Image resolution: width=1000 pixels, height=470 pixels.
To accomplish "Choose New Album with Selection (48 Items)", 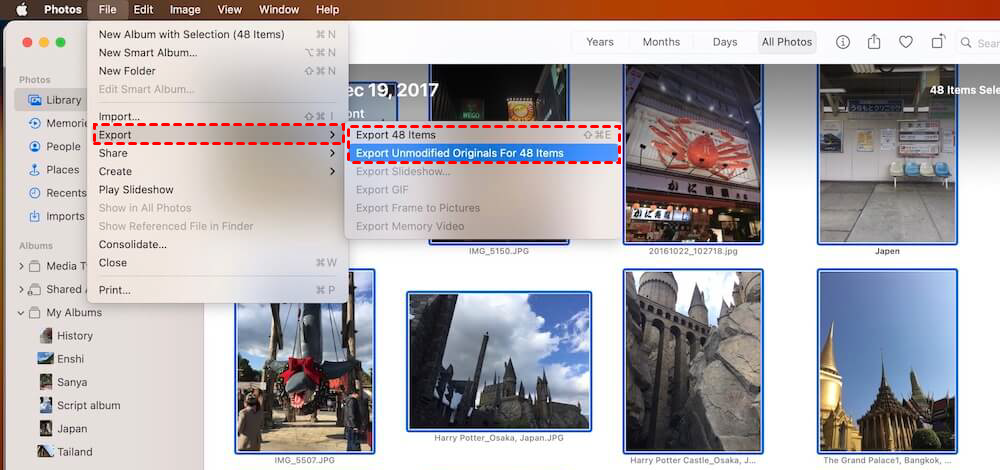I will (217, 34).
